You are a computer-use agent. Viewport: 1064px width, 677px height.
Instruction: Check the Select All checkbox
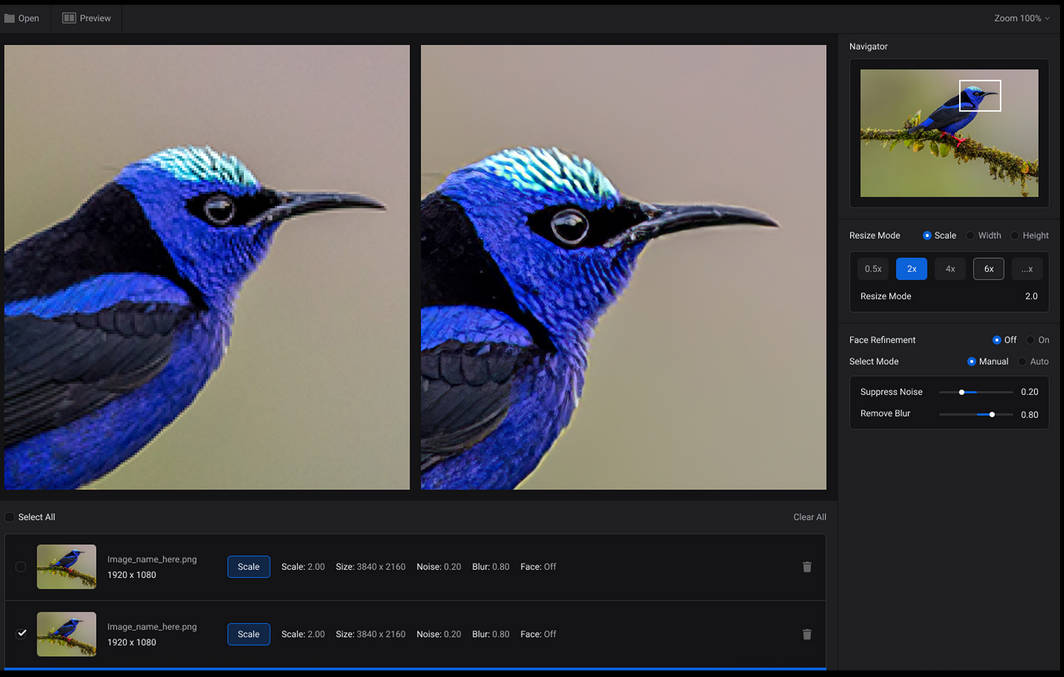coord(10,517)
